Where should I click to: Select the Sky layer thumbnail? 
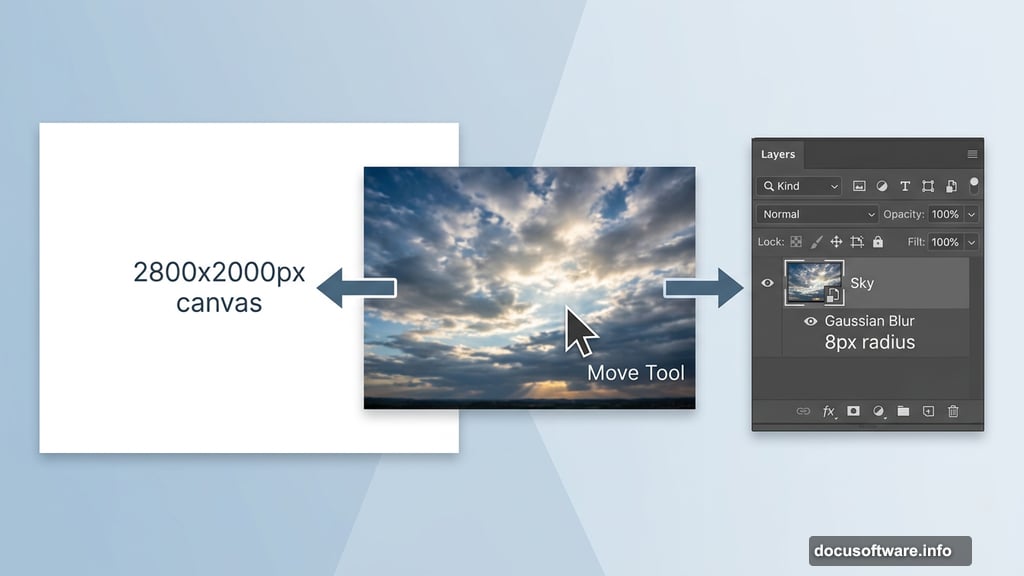(812, 283)
